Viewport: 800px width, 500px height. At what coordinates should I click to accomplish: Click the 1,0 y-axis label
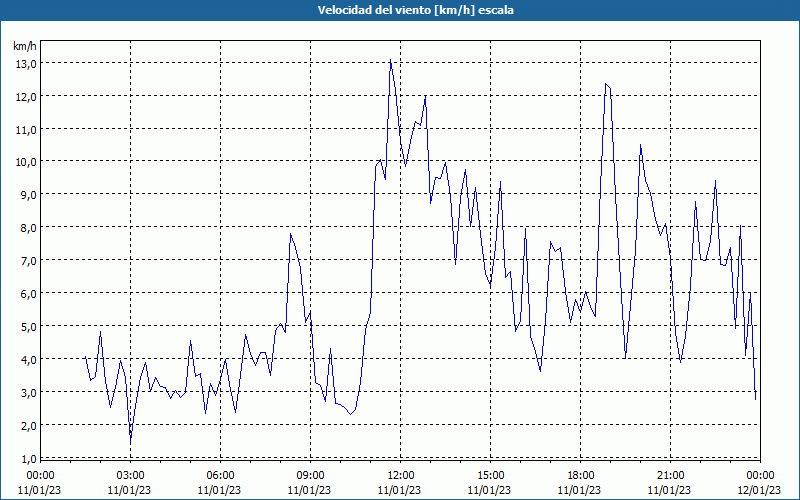click(x=29, y=459)
